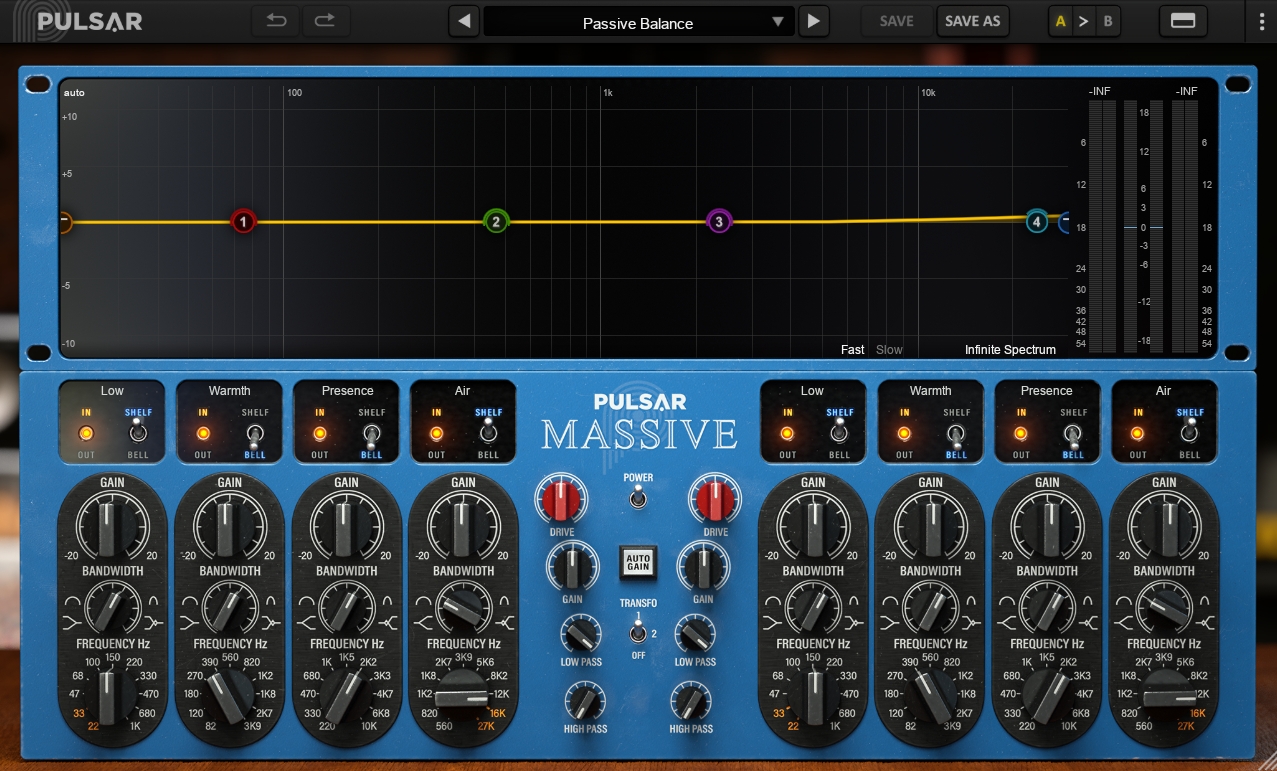Redo the last undone change
The image size is (1277, 771).
[x=324, y=21]
